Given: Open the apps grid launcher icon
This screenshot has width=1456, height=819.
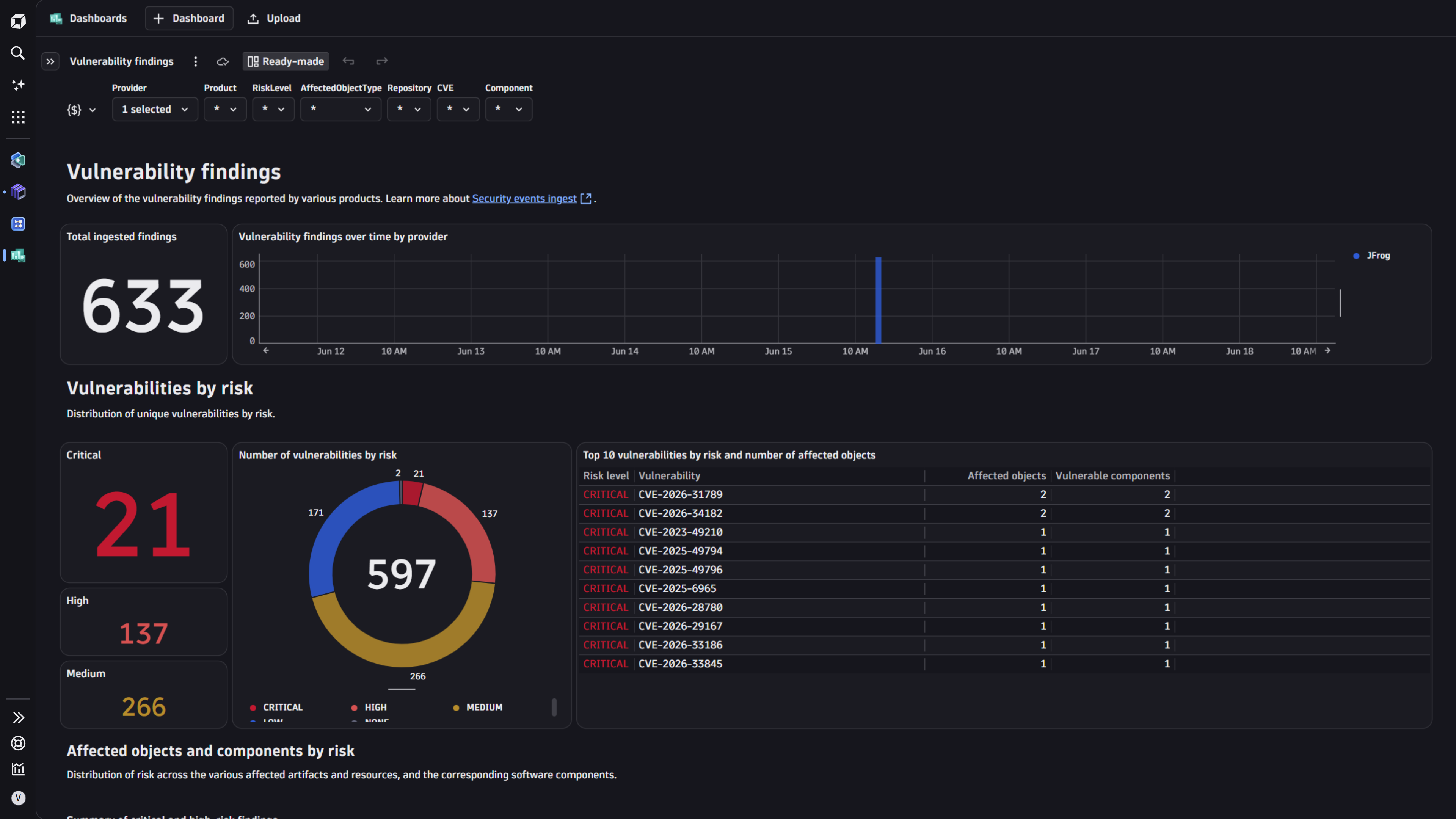Looking at the screenshot, I should tap(18, 117).
